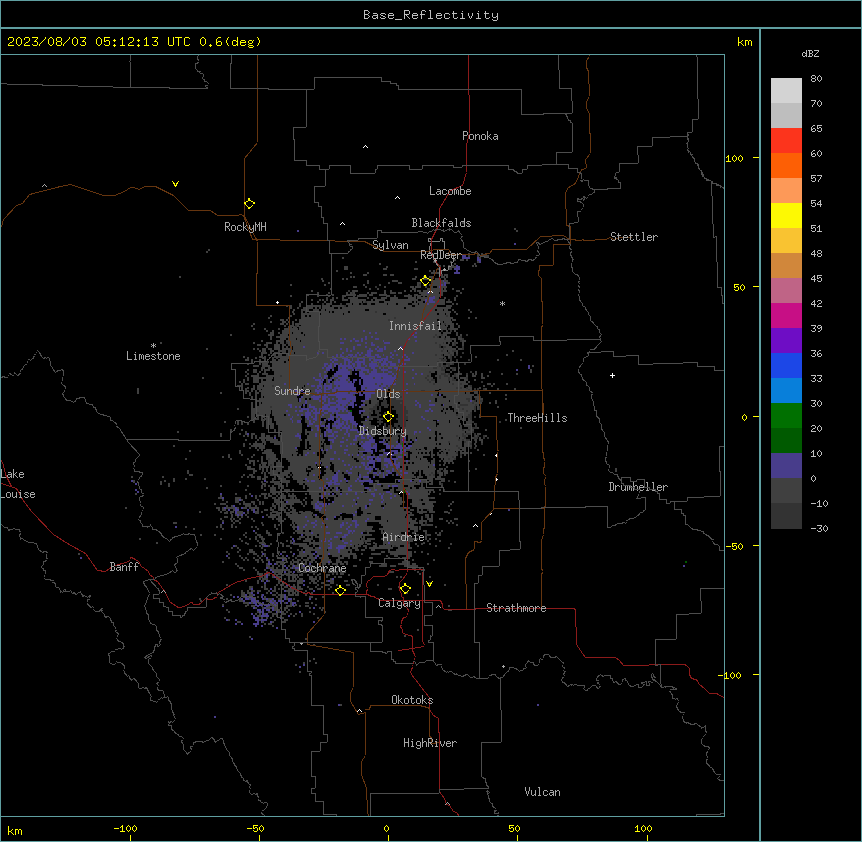This screenshot has height=842, width=862.
Task: Click the -30 value on the dBZ scale
Action: (x=819, y=528)
